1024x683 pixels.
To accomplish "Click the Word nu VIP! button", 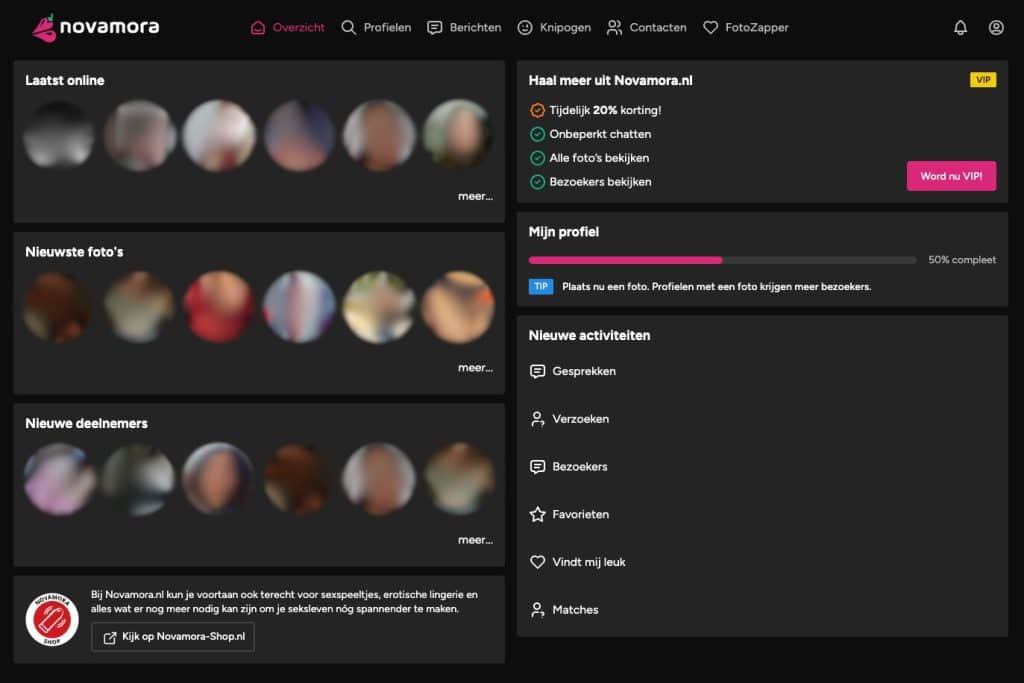I will tap(952, 176).
